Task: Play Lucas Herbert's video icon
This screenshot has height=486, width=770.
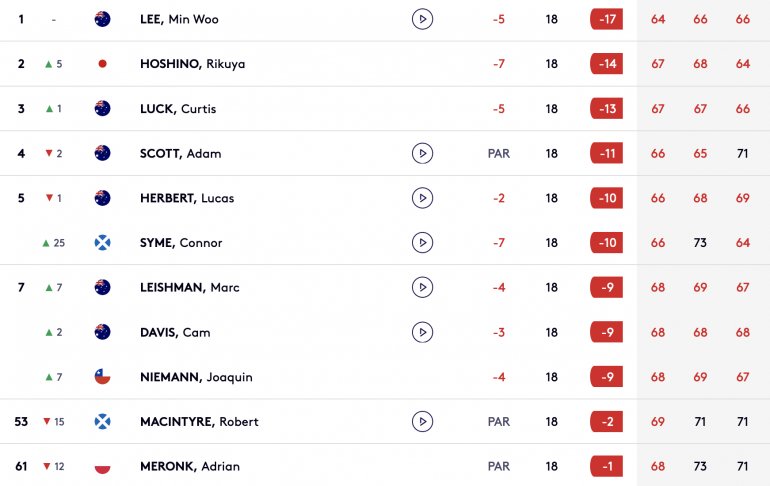Action: point(422,198)
